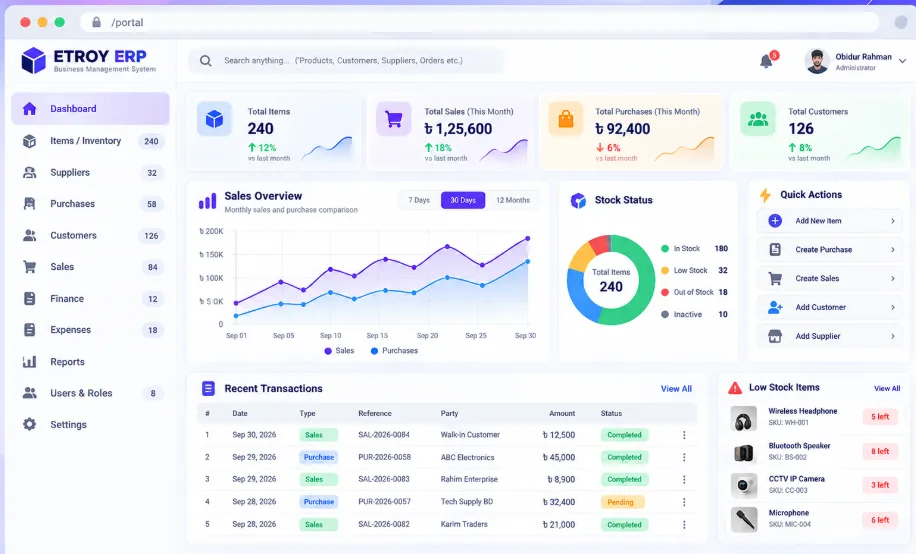Click the search magnifier icon
The height and width of the screenshot is (554, 916).
(x=206, y=60)
